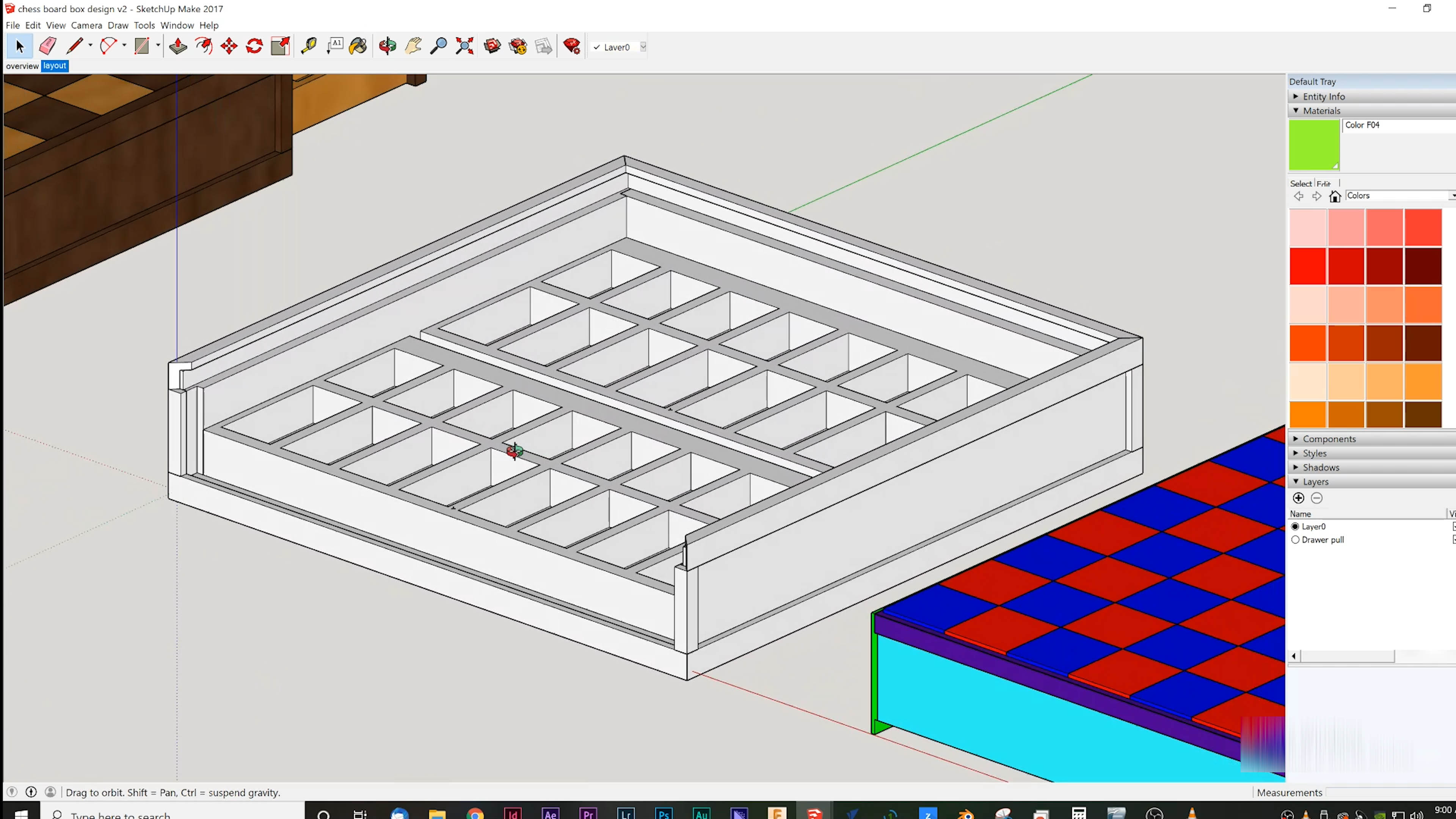Switch to the layout scene tab

[55, 66]
